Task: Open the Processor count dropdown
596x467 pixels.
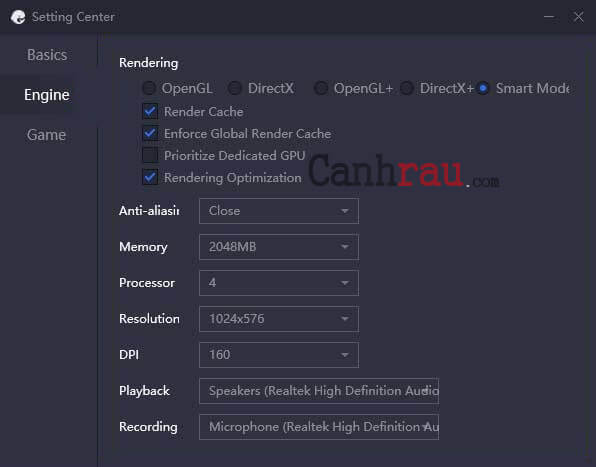Action: (x=279, y=283)
